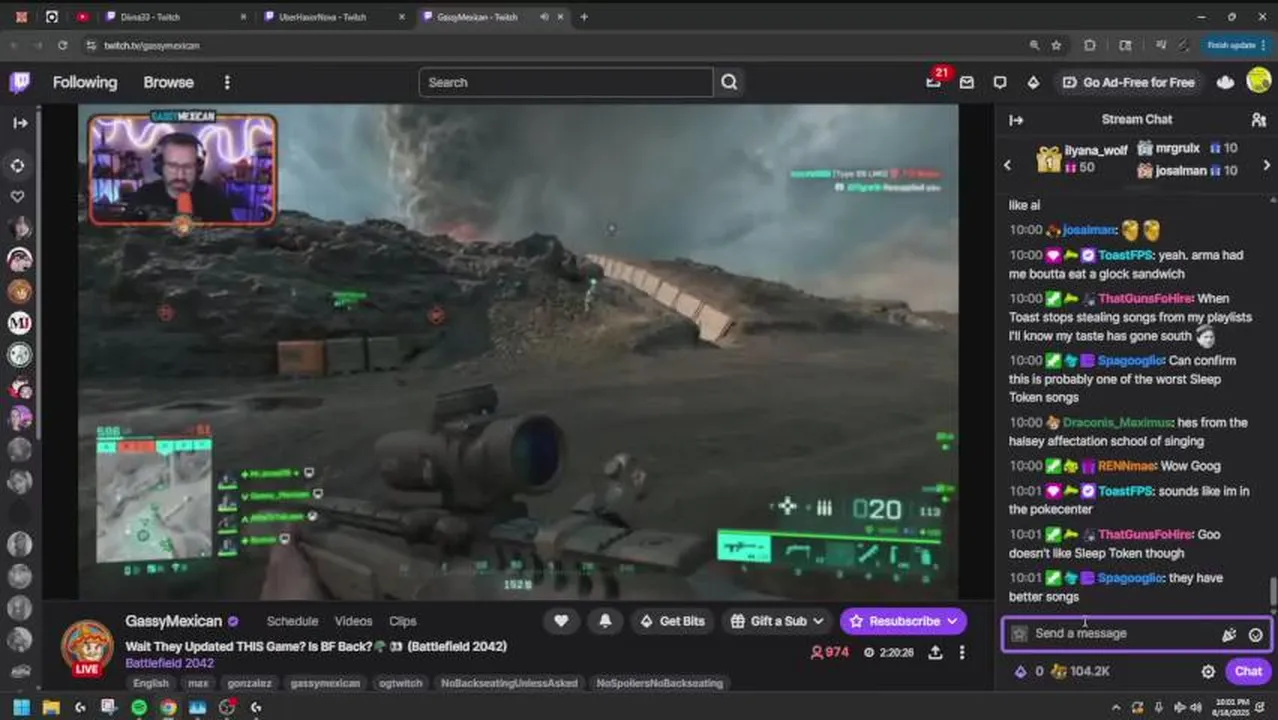Screen dimensions: 1278x720
Task: Click Go Ad-Free for Free
Action: (x=1129, y=82)
